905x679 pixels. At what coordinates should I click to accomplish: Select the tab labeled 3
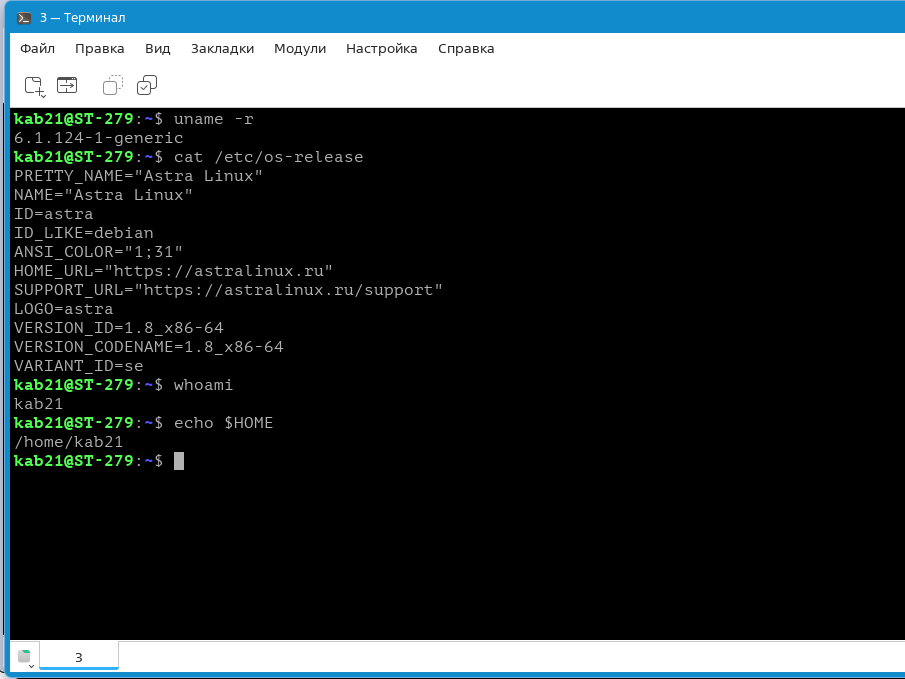[78, 657]
